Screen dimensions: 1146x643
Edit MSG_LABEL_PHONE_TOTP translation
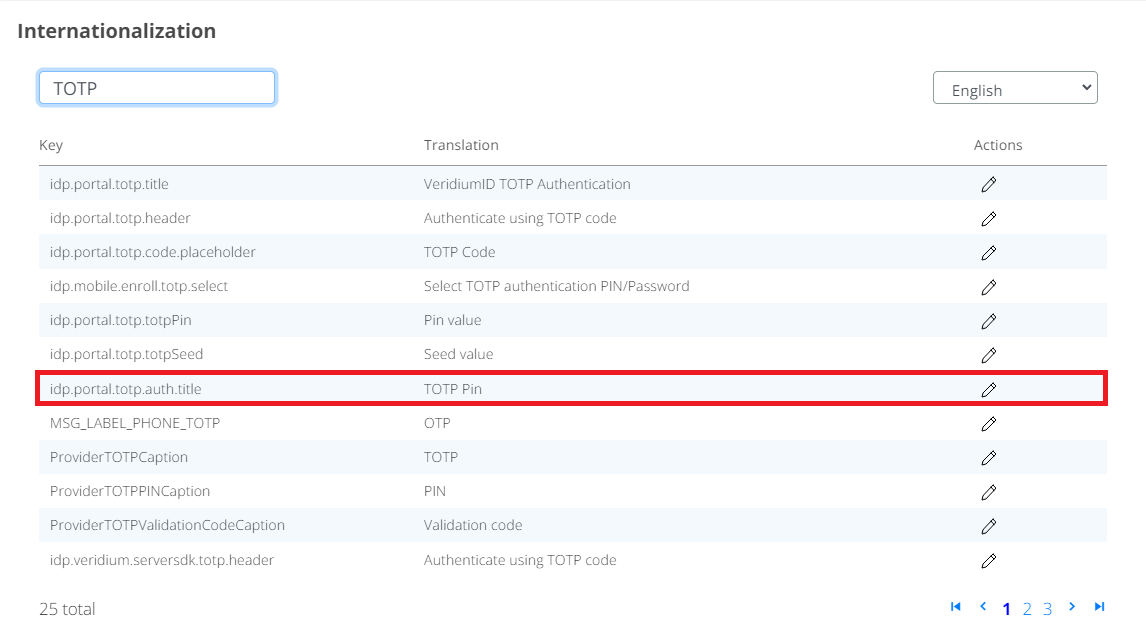click(988, 423)
